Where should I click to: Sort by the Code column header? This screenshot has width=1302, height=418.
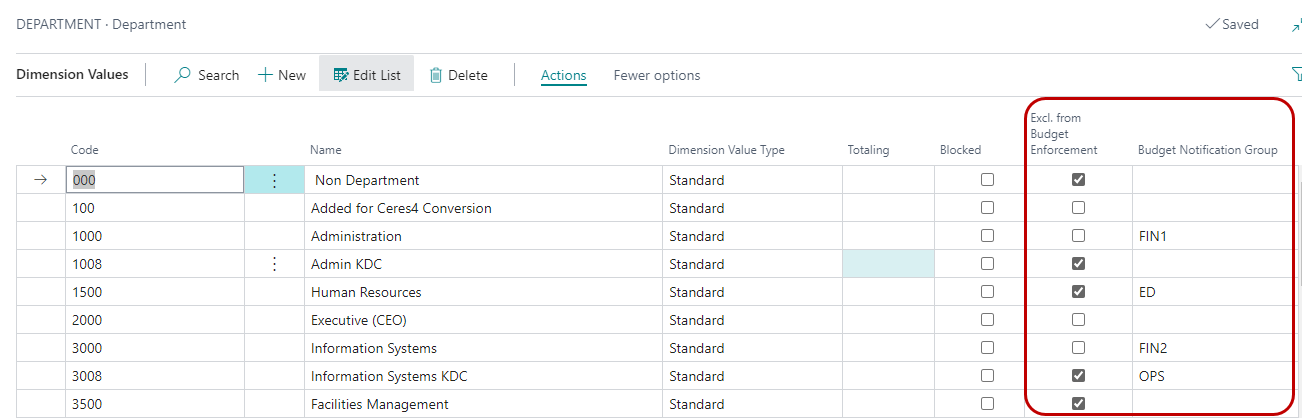85,150
